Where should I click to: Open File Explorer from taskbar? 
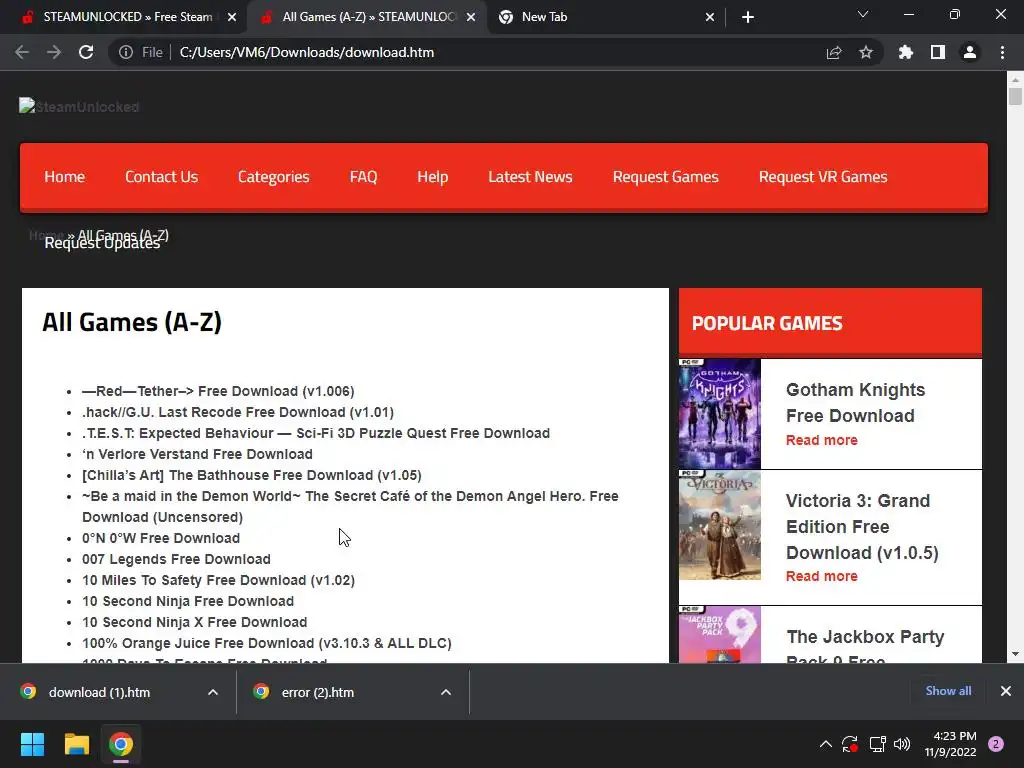[x=76, y=744]
